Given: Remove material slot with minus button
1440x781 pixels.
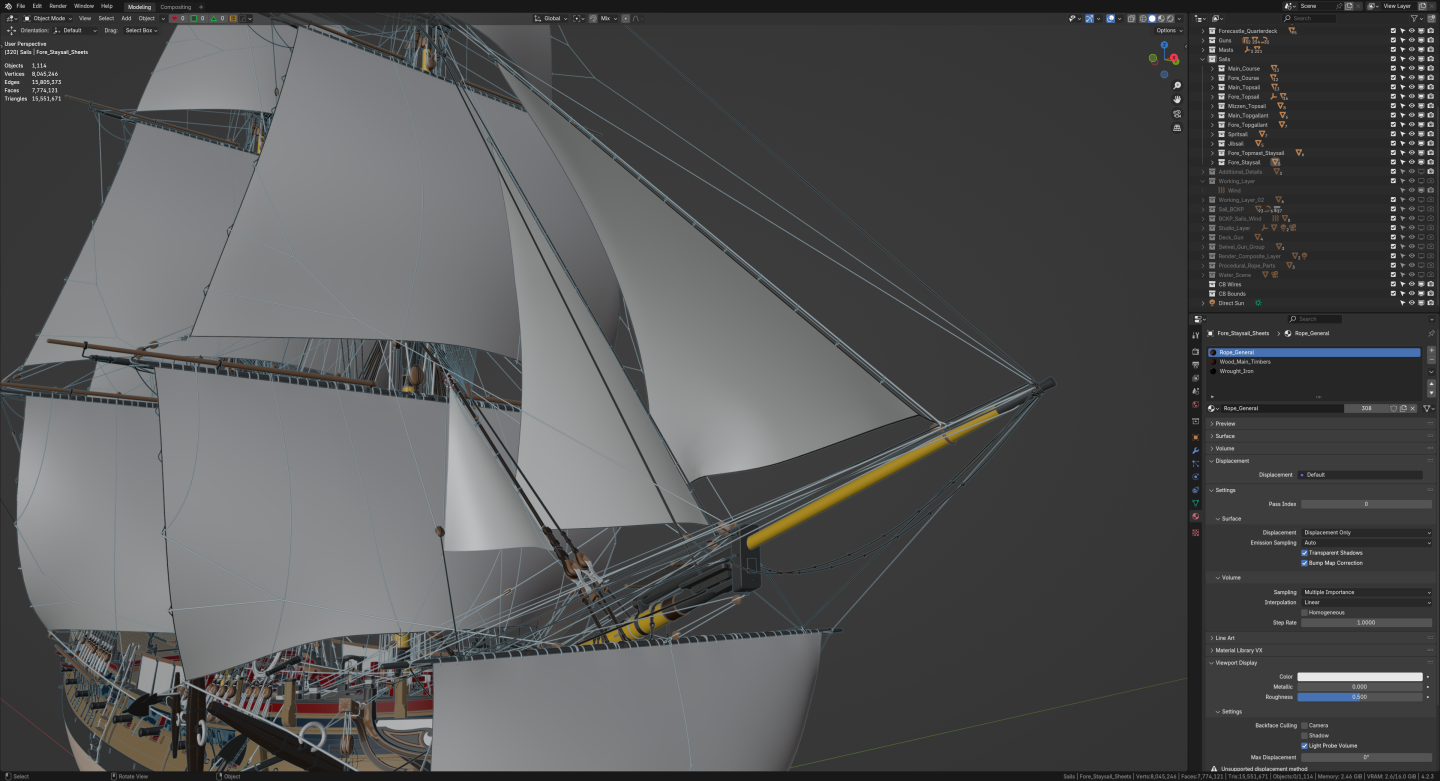Looking at the screenshot, I should point(1431,360).
